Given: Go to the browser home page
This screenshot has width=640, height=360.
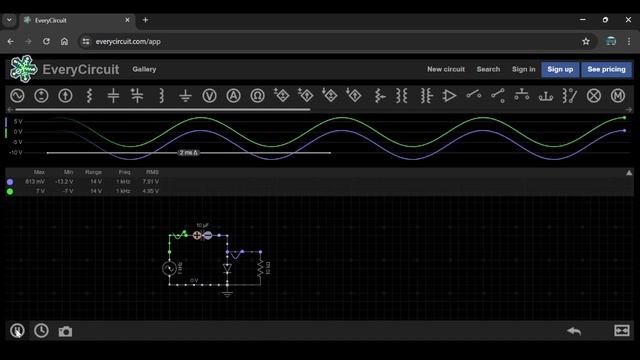Looking at the screenshot, I should click(64, 41).
